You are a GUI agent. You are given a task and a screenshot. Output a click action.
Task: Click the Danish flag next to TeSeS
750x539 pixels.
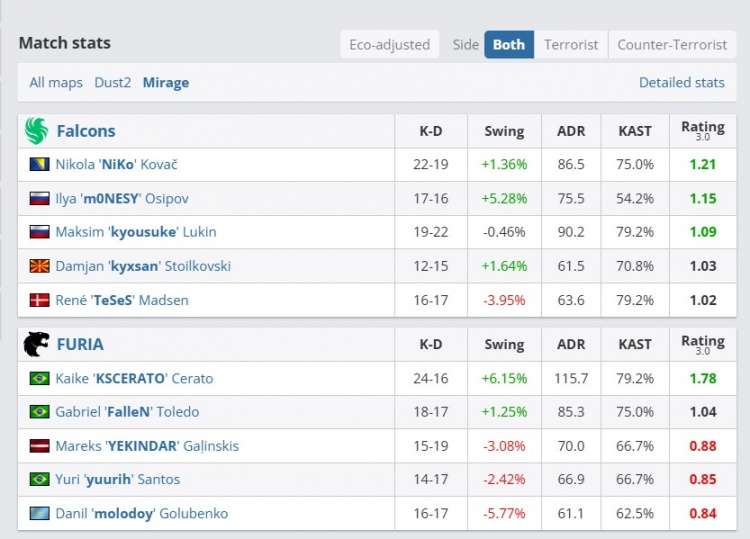click(x=40, y=300)
